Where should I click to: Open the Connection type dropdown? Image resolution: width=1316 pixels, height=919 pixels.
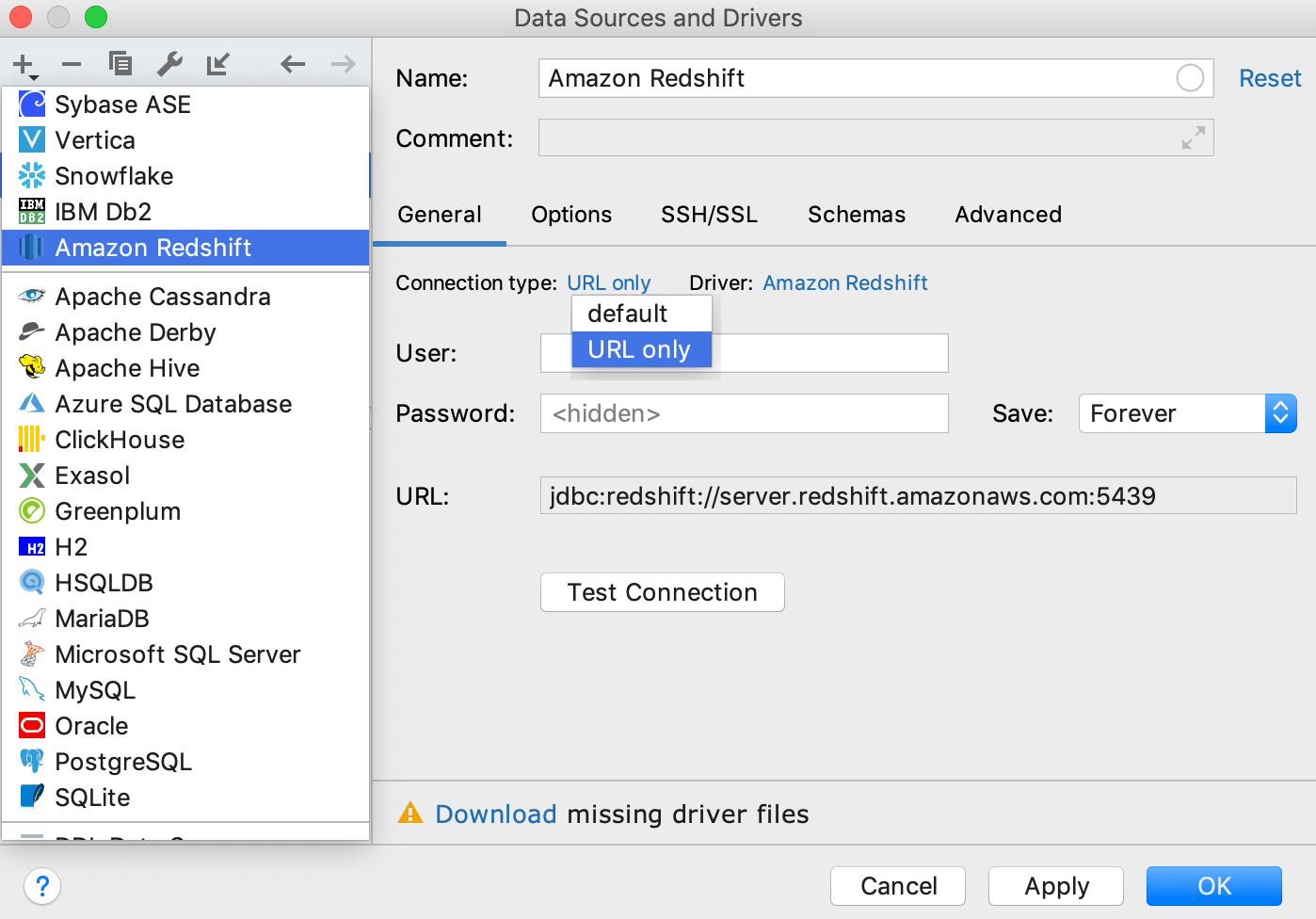pos(609,282)
